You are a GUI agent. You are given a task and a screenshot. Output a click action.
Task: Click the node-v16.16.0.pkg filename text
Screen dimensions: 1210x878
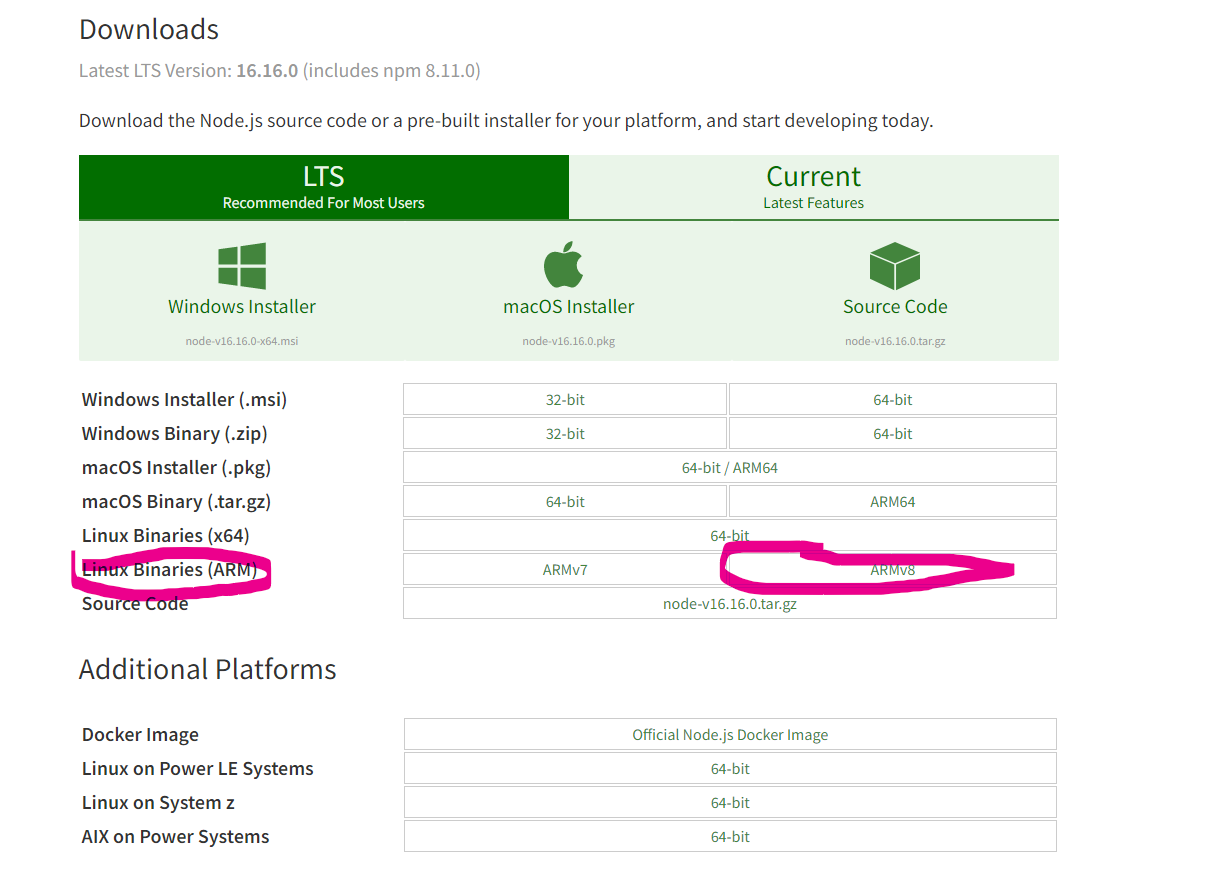pyautogui.click(x=569, y=341)
